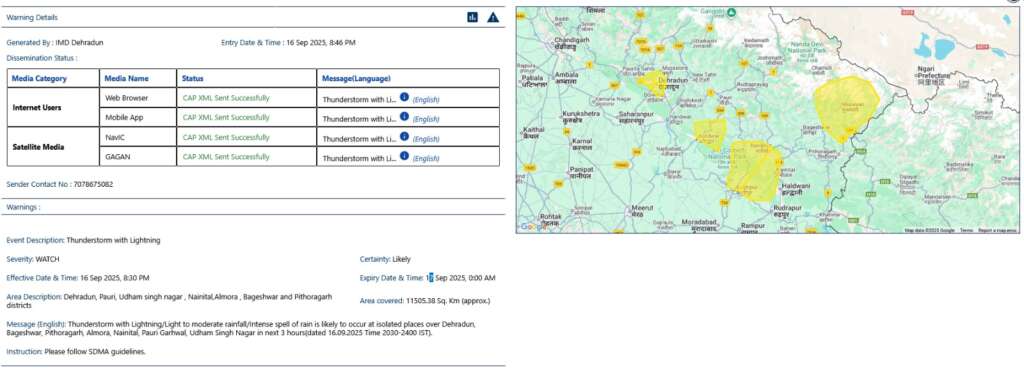Open the bar chart statistics icon
The image size is (1024, 373).
click(x=473, y=17)
